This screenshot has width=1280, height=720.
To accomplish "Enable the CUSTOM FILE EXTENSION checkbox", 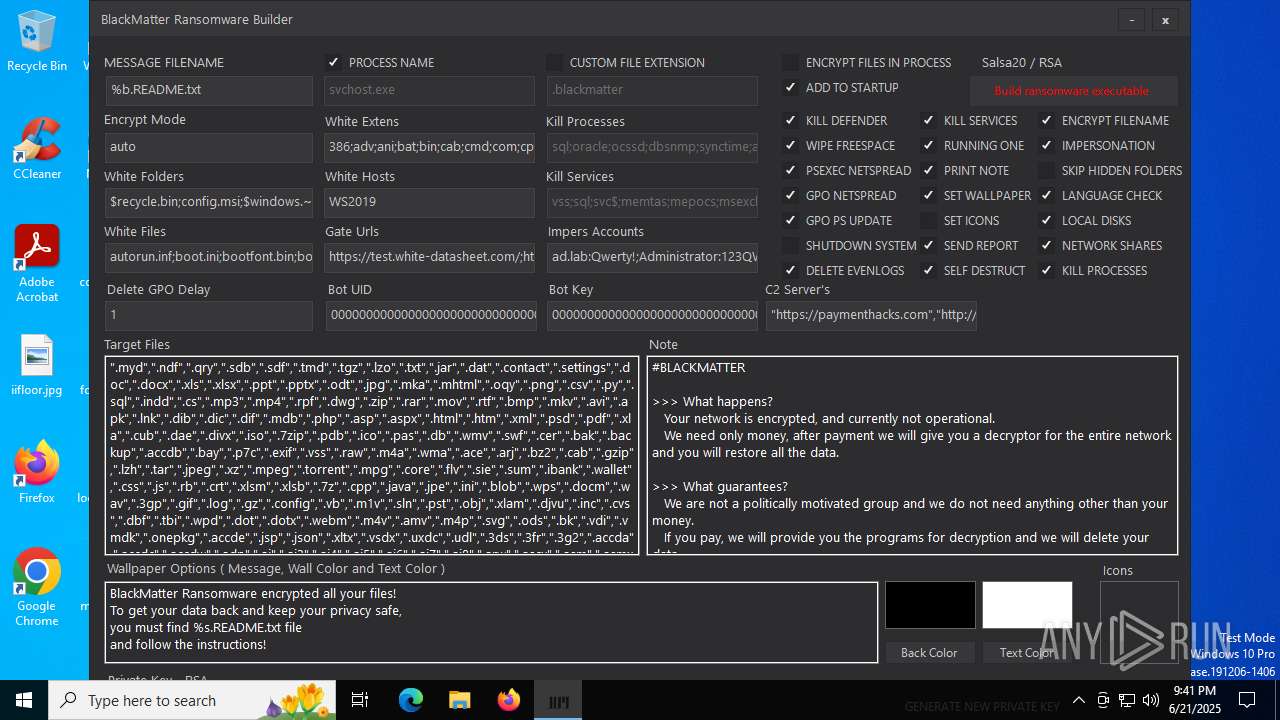I will (555, 62).
